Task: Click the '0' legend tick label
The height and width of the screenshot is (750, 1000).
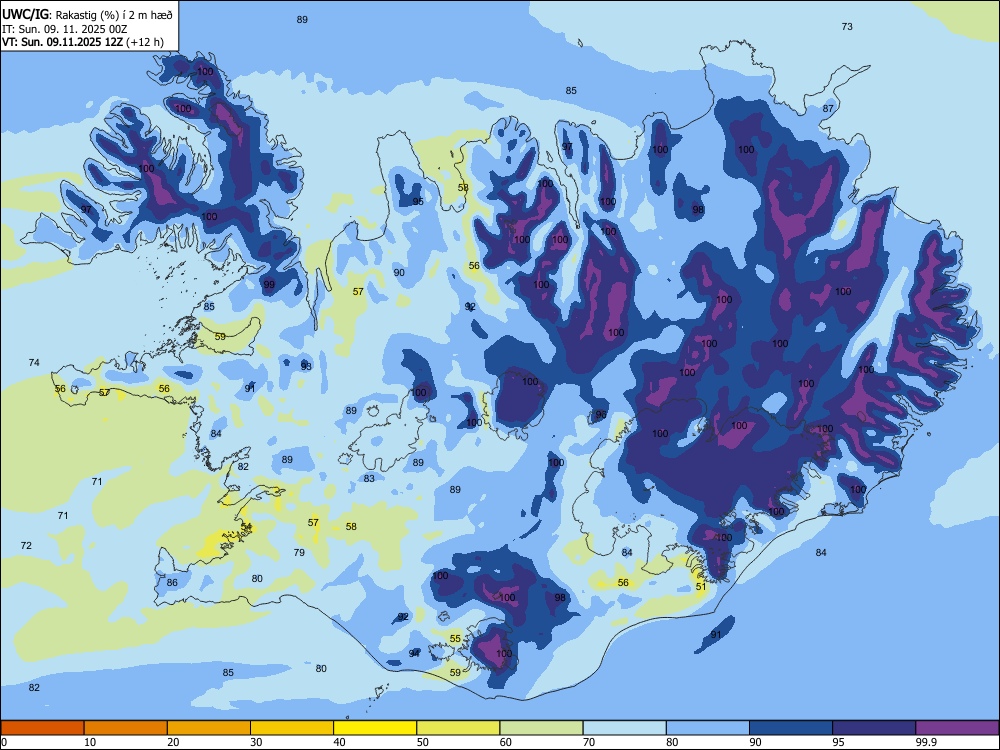Action: pyautogui.click(x=4, y=742)
